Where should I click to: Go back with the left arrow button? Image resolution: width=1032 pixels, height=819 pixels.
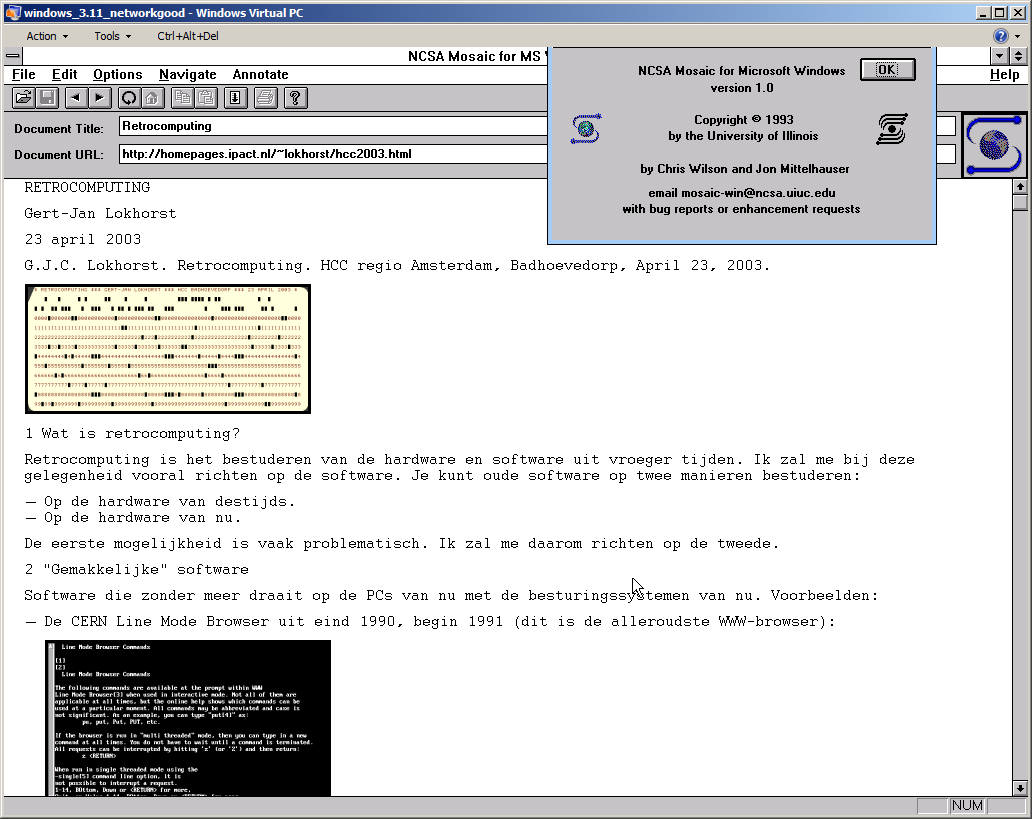tap(76, 98)
